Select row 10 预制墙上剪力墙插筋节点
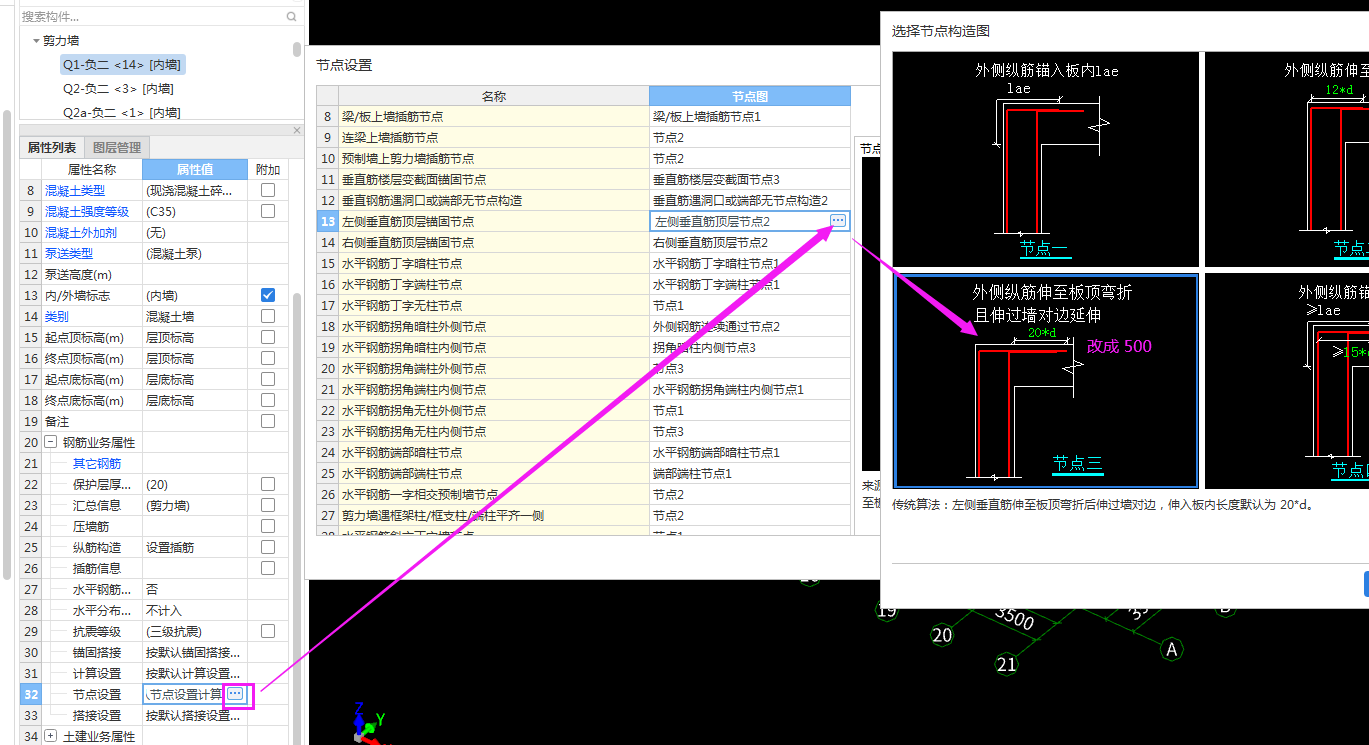1369x745 pixels. coord(493,158)
